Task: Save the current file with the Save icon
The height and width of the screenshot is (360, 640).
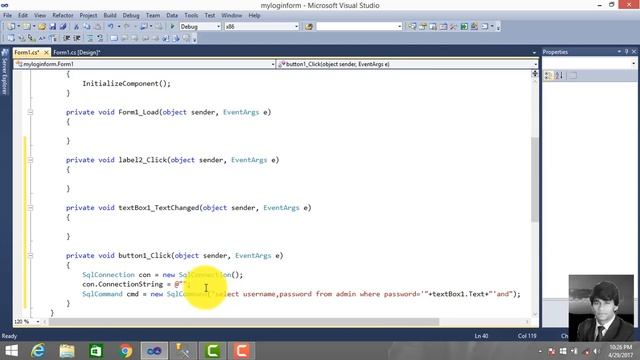Action: pos(53,27)
